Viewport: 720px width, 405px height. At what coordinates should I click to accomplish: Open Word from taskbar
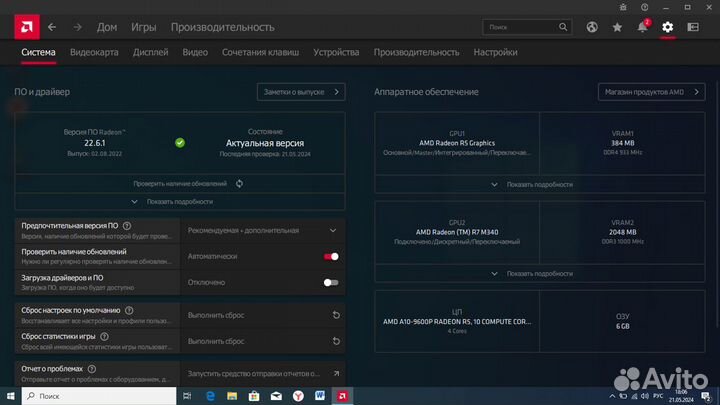point(320,396)
